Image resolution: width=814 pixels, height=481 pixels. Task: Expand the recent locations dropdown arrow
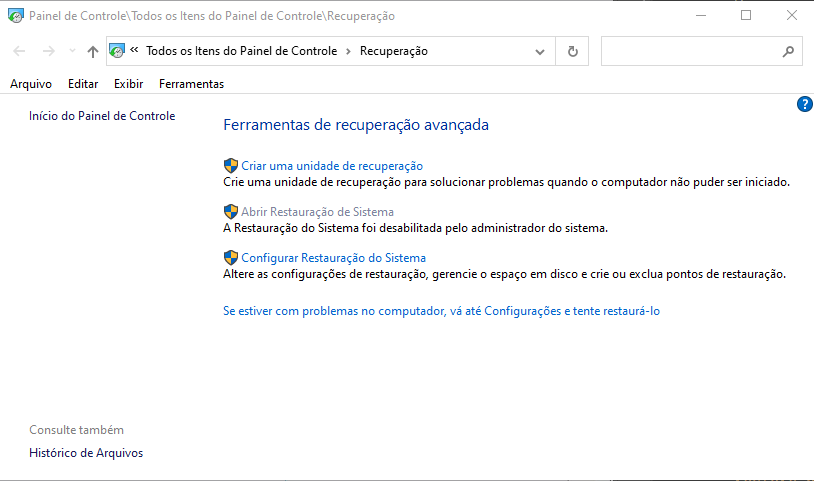(71, 51)
